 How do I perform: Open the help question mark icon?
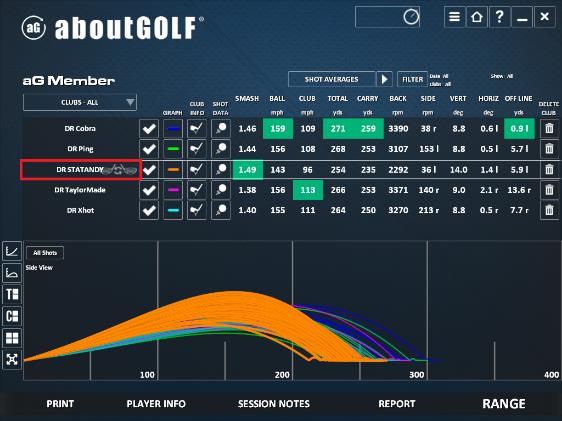[x=499, y=17]
